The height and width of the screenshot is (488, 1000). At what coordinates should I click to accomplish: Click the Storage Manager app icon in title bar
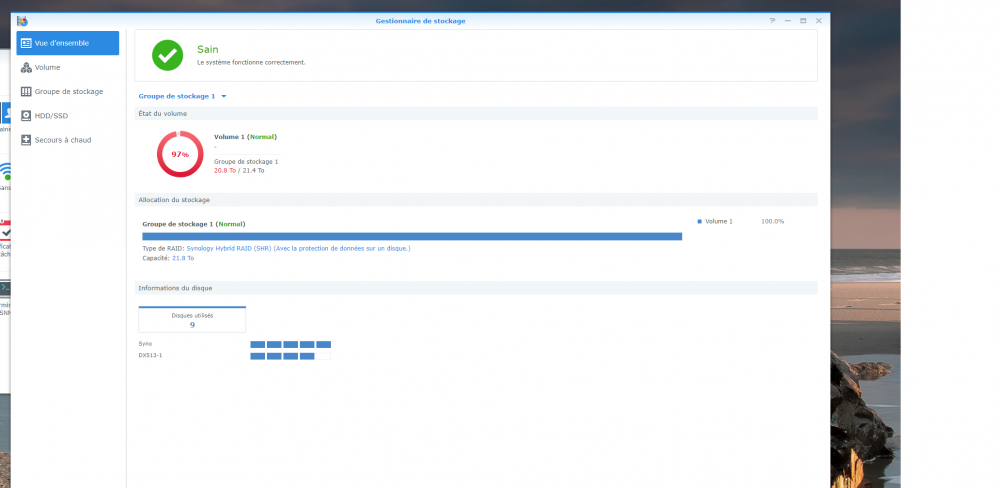point(22,21)
